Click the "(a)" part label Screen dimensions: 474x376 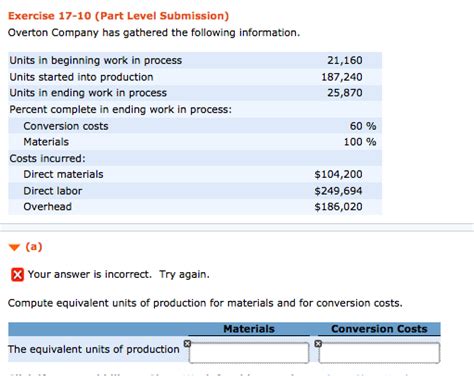pyautogui.click(x=34, y=247)
